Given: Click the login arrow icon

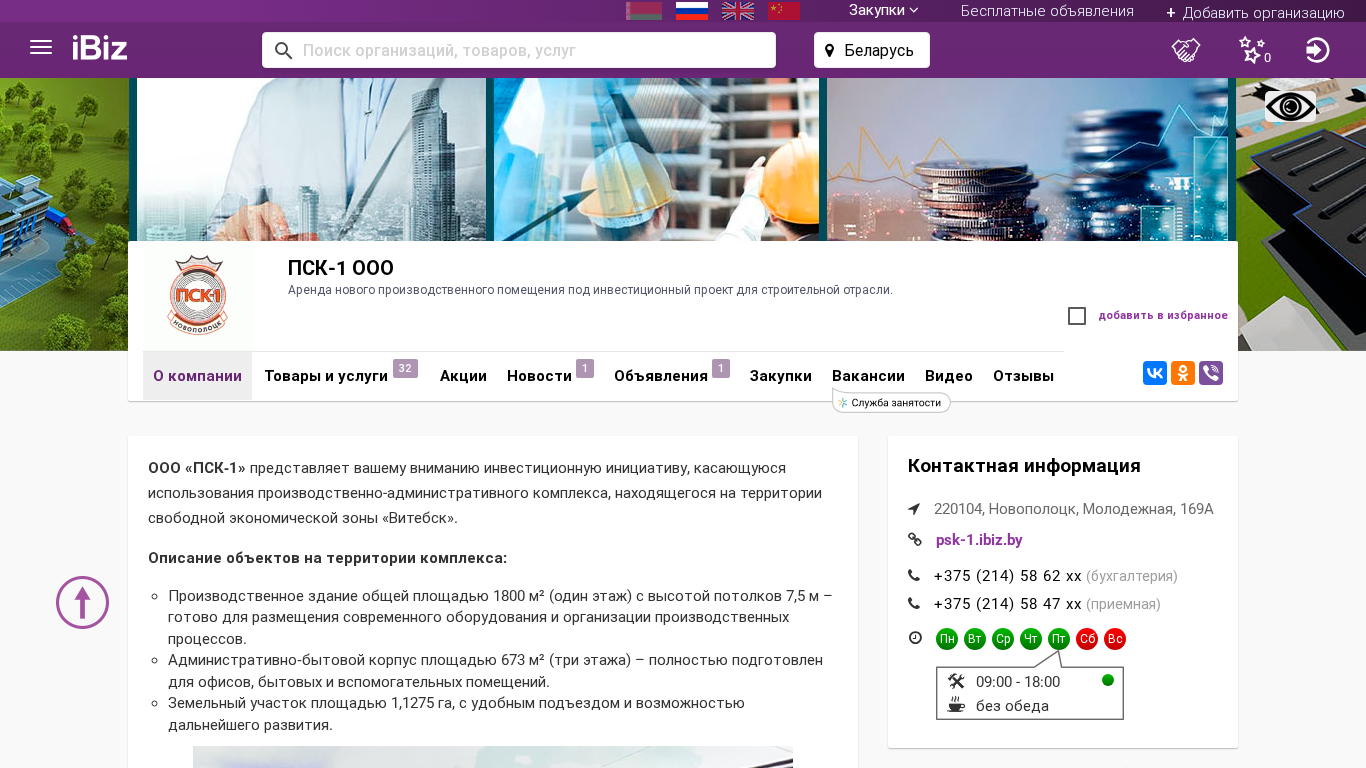Looking at the screenshot, I should (1318, 50).
